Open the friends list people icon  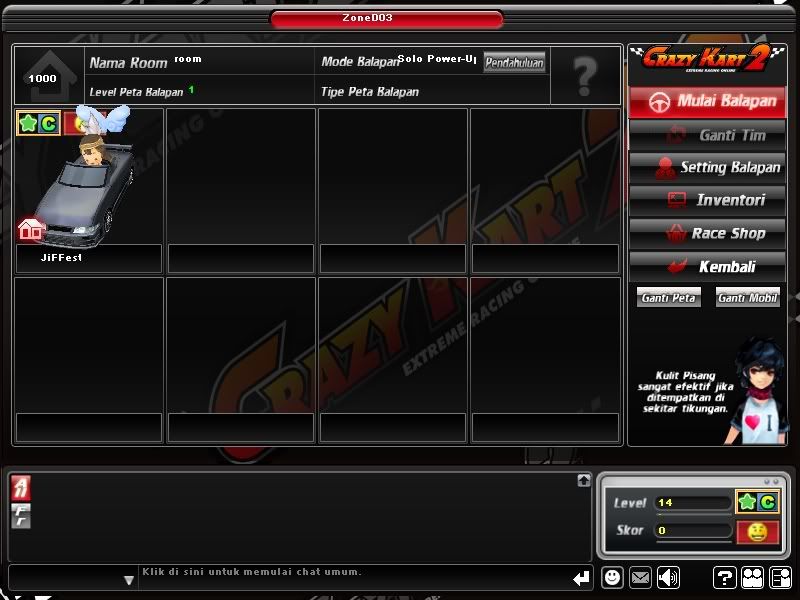(x=753, y=578)
